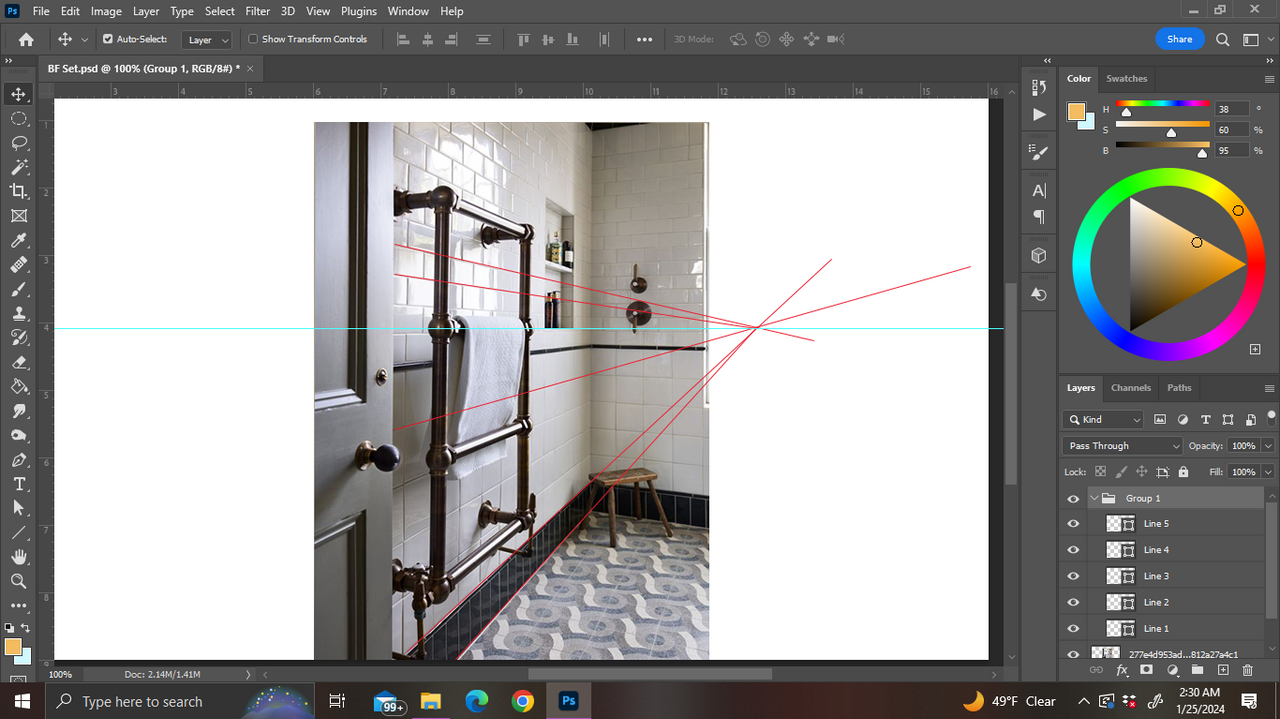1280x719 pixels.
Task: Select the Horizontal Type tool
Action: pos(18,484)
